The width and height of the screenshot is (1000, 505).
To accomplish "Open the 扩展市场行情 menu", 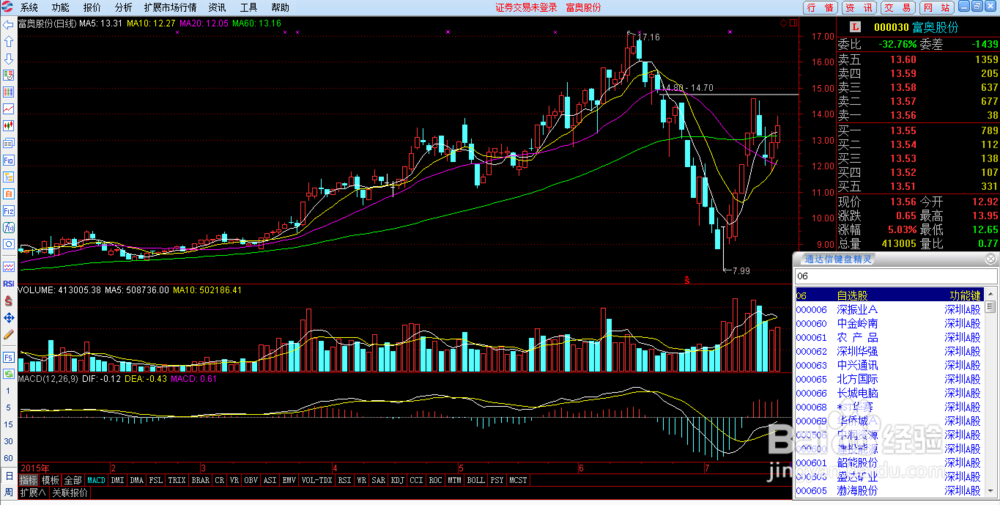I will 170,8.
